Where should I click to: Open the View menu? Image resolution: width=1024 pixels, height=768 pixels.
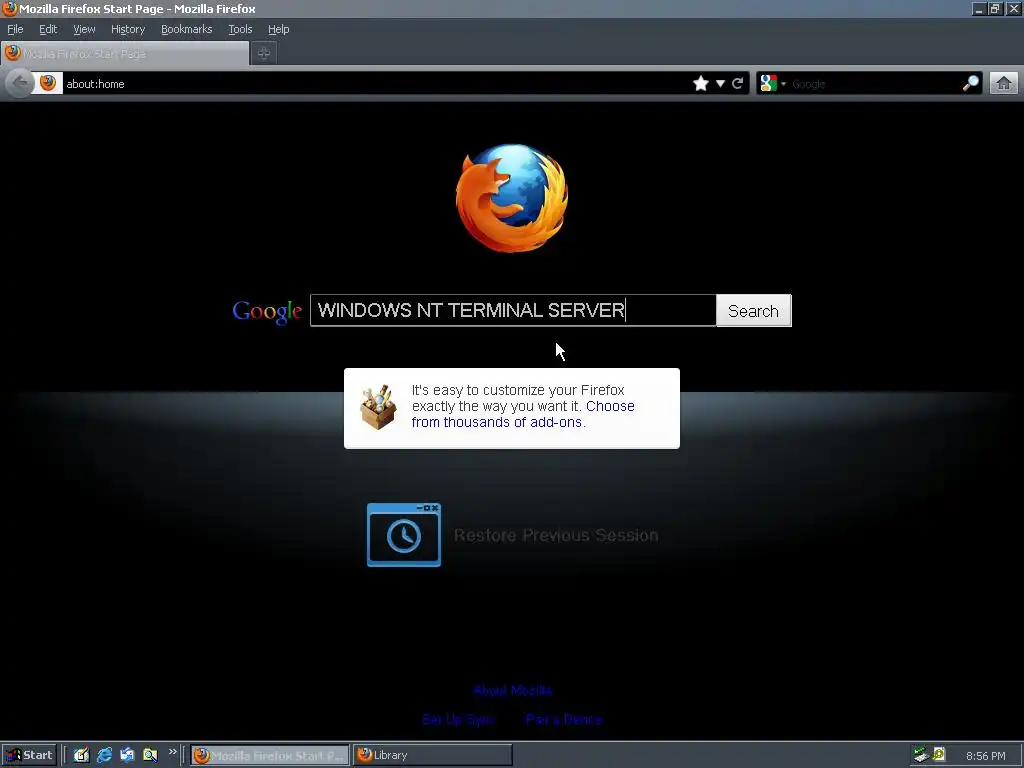[x=84, y=29]
